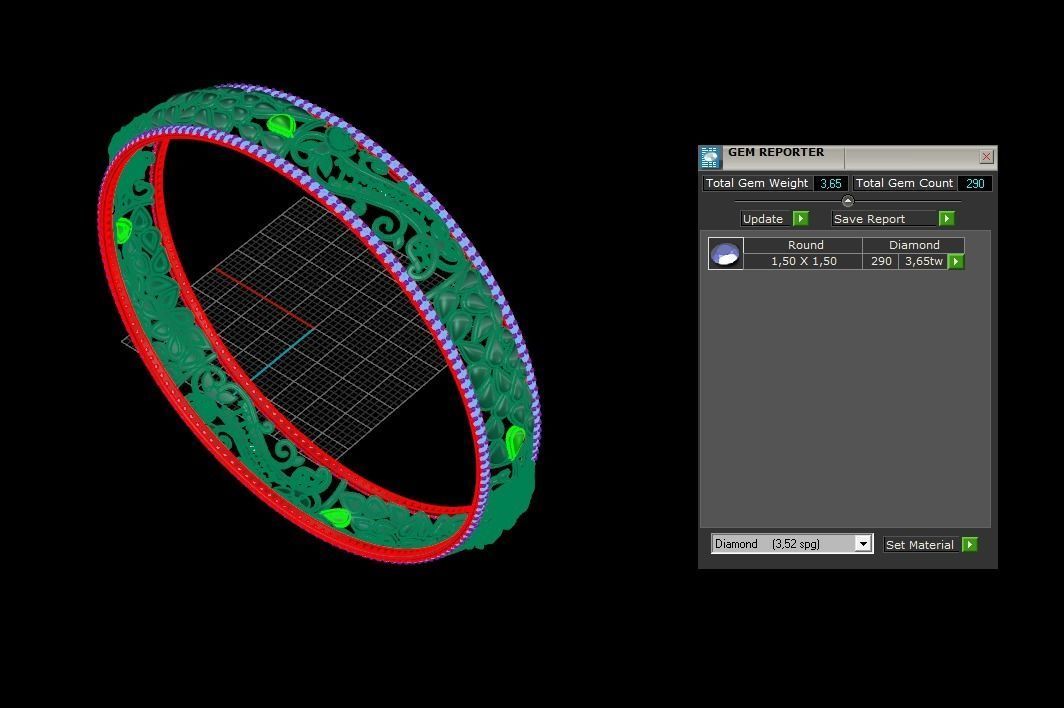Click the "1,50 X 1,50" size cell
This screenshot has height=708, width=1064.
click(803, 261)
